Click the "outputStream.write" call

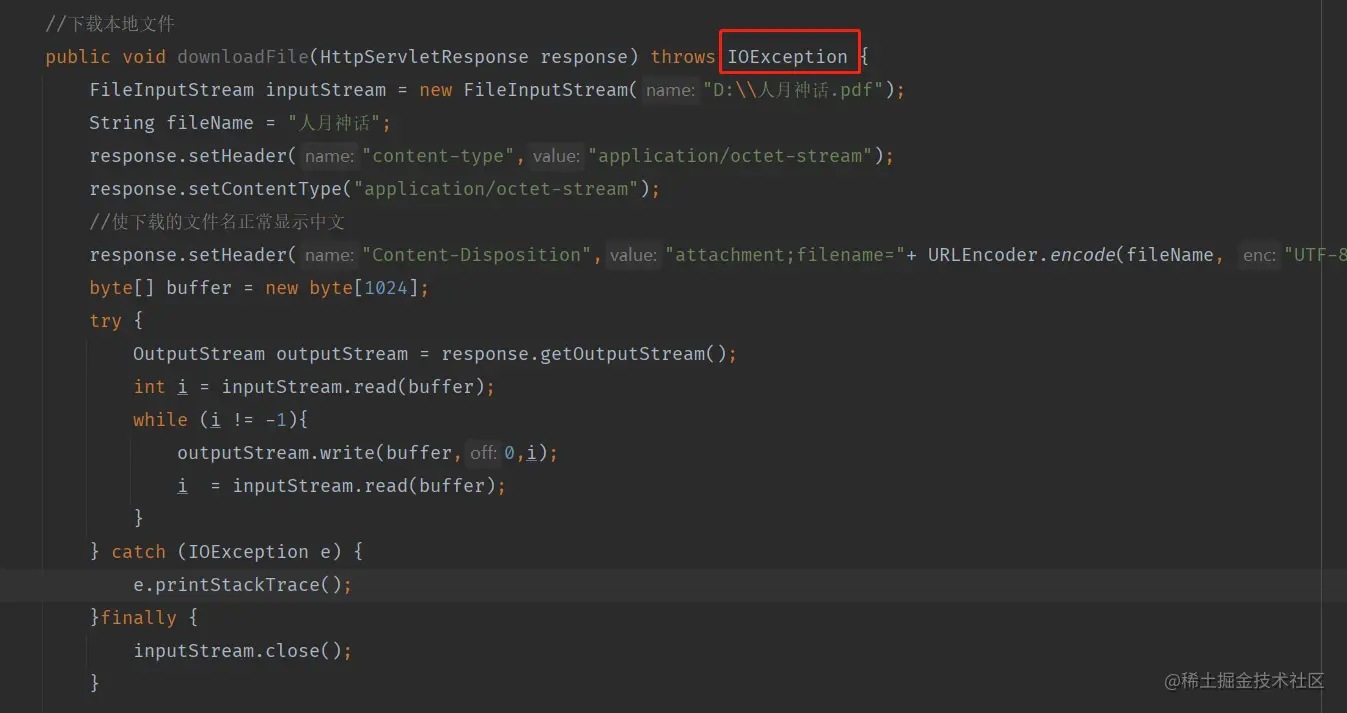click(276, 453)
